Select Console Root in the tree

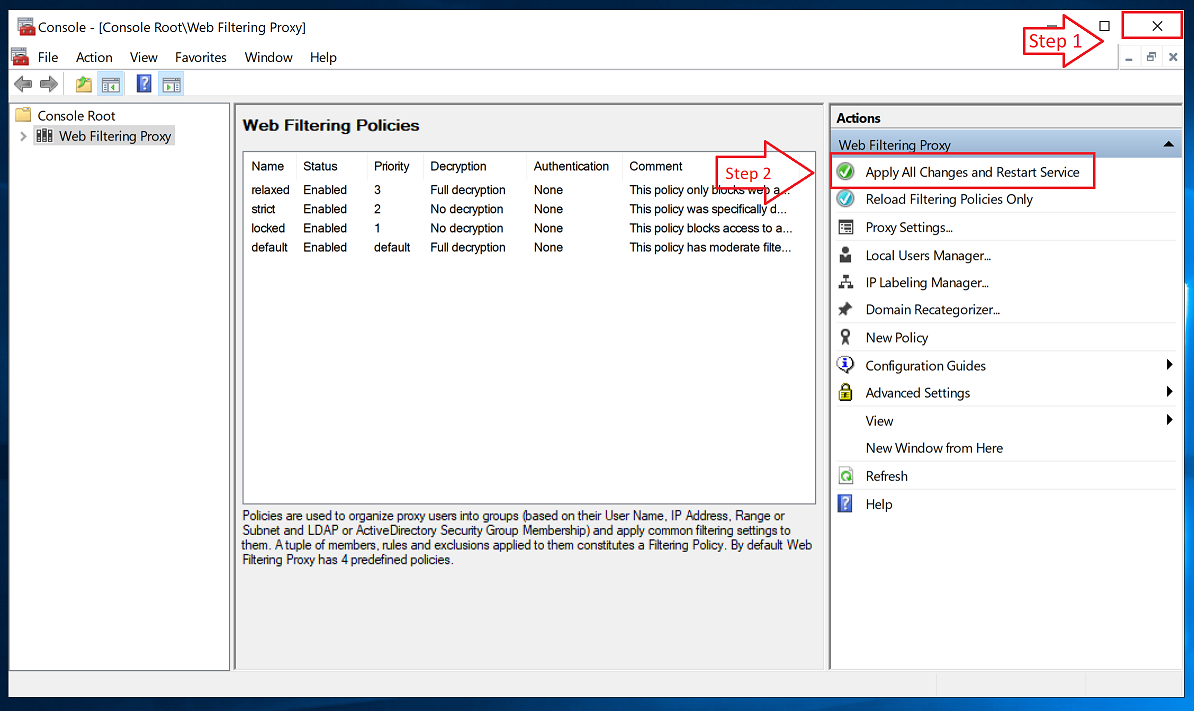coord(76,116)
